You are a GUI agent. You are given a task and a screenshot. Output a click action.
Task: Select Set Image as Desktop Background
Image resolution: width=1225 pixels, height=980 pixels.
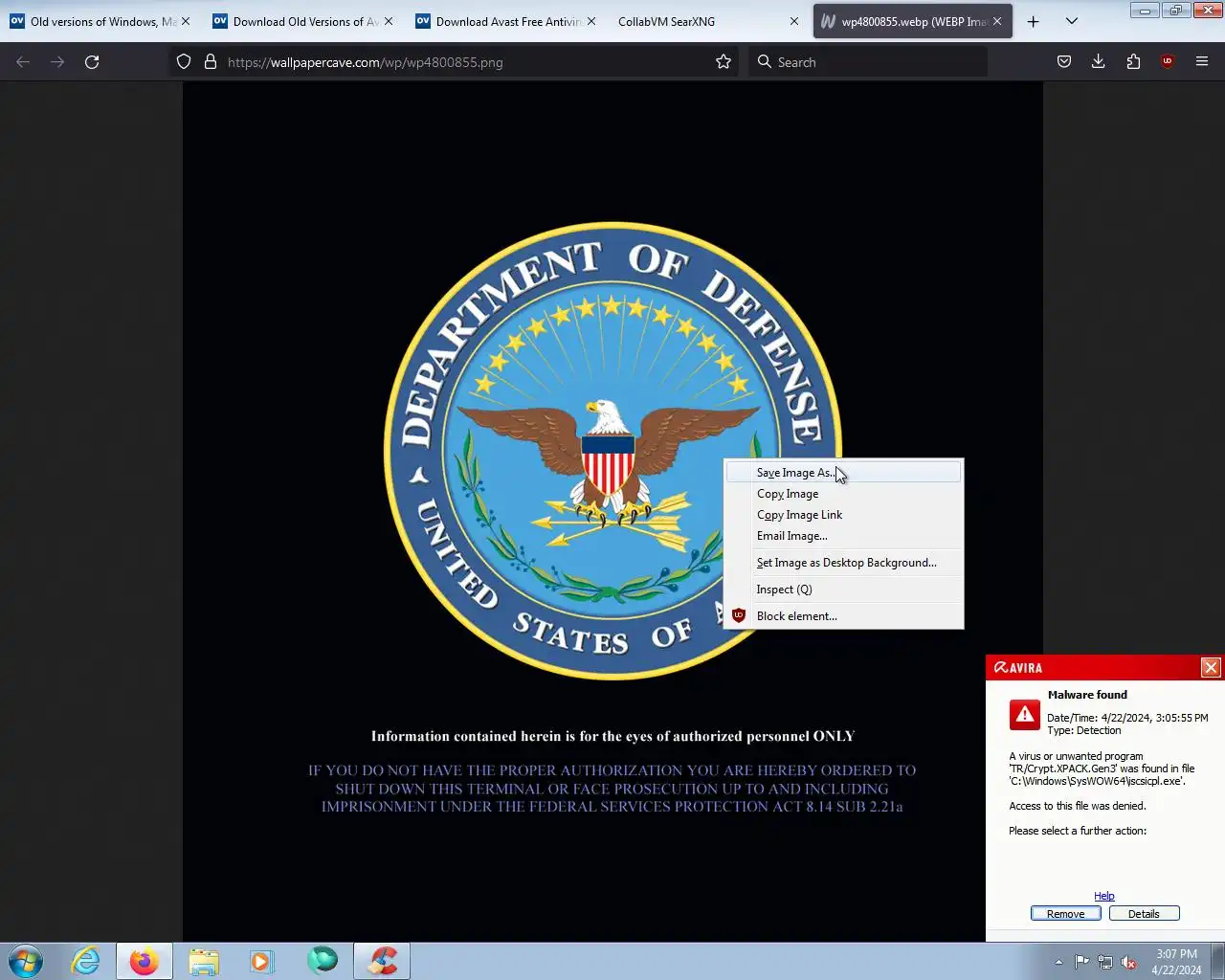pyautogui.click(x=844, y=563)
